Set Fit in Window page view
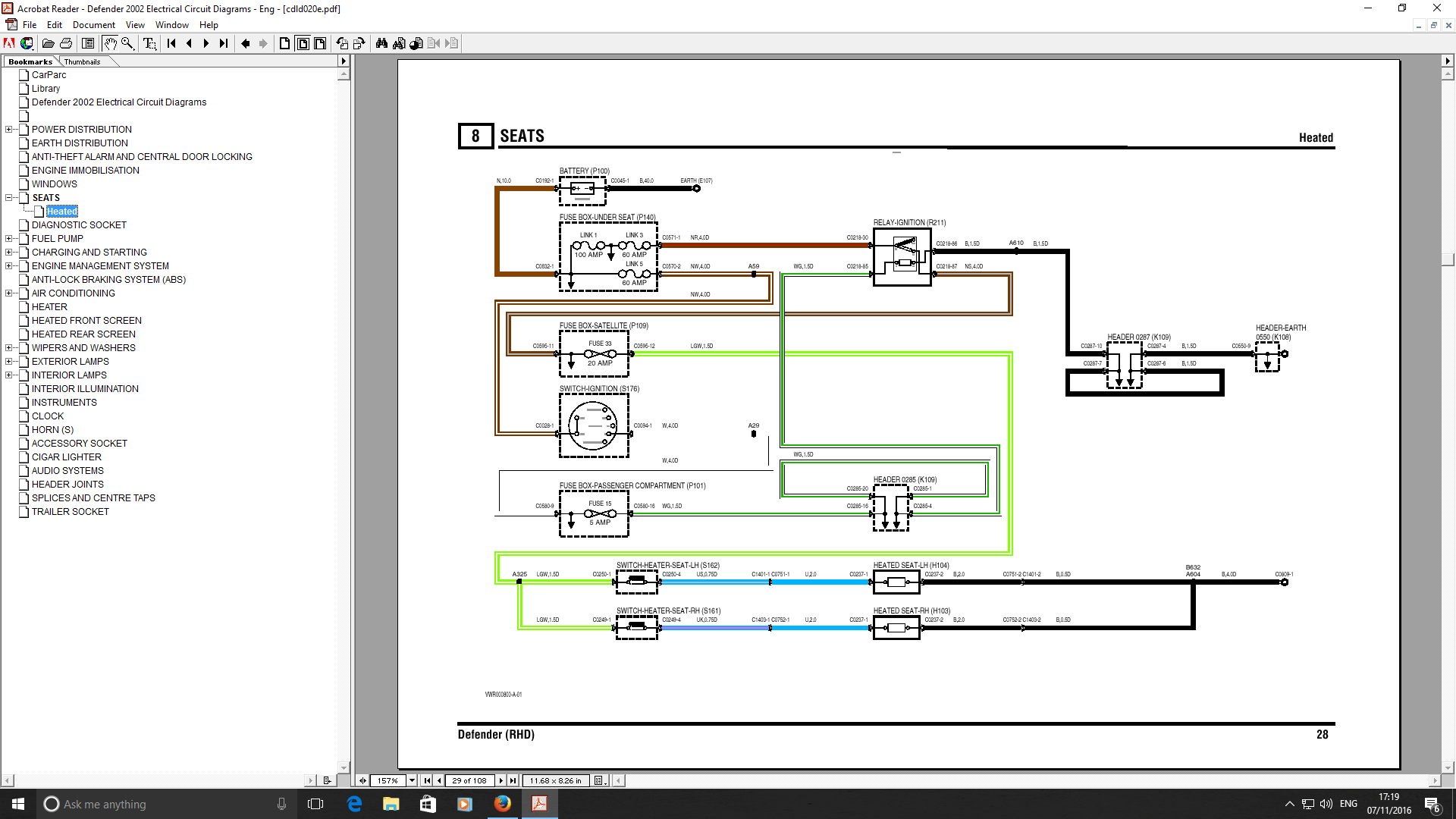The width and height of the screenshot is (1456, 819). click(303, 43)
